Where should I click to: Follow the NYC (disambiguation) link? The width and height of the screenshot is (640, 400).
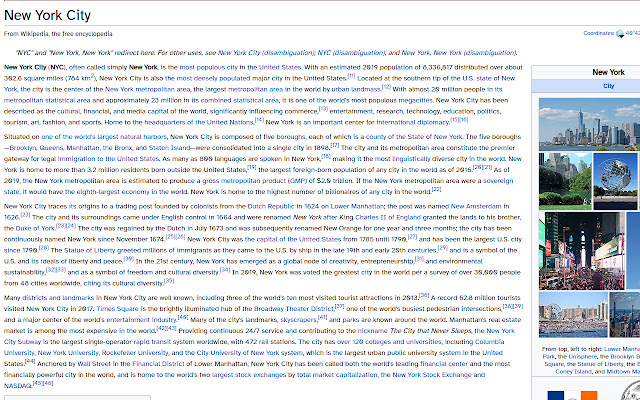click(351, 53)
